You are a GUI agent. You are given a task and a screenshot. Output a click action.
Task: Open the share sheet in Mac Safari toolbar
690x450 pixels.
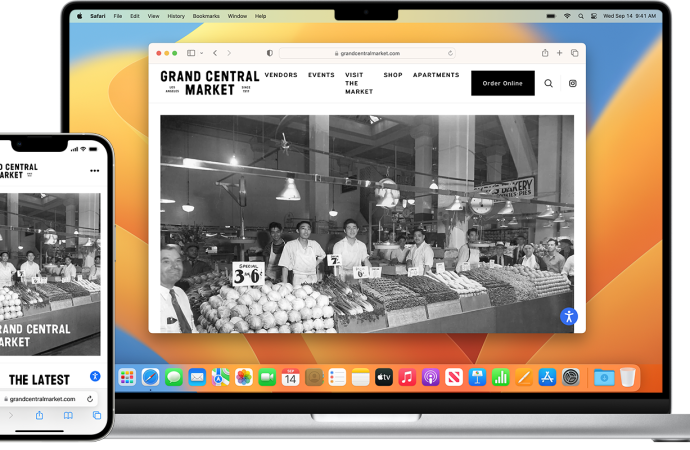tap(545, 53)
